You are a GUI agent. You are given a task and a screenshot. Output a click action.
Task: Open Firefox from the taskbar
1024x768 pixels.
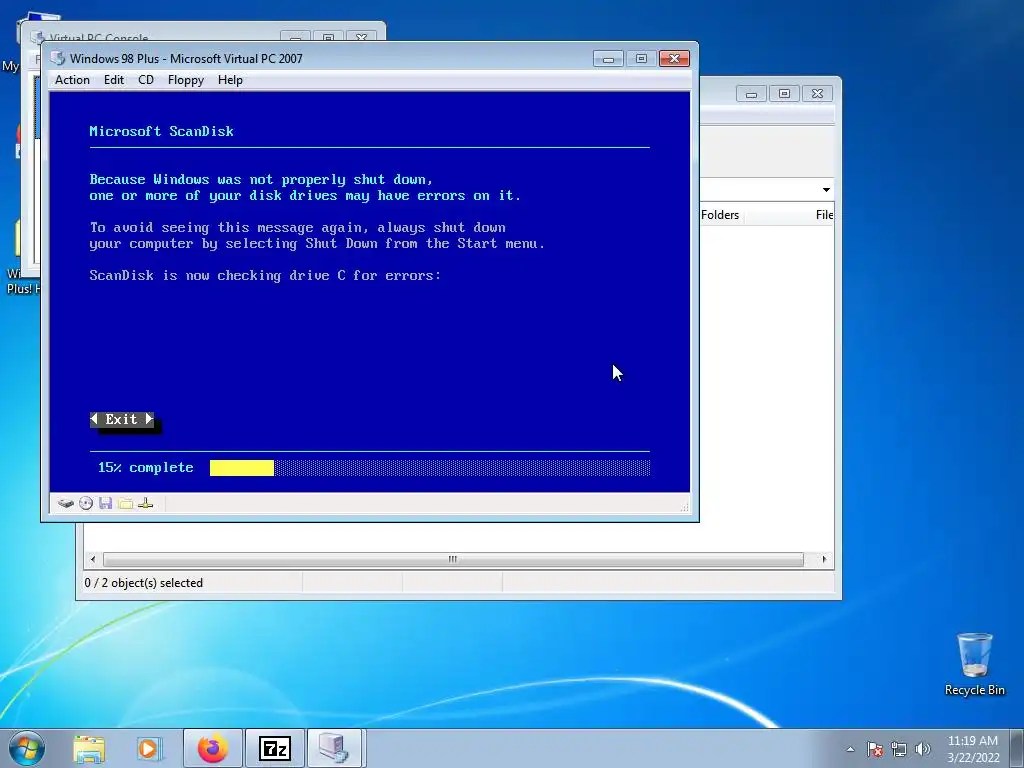(x=213, y=748)
